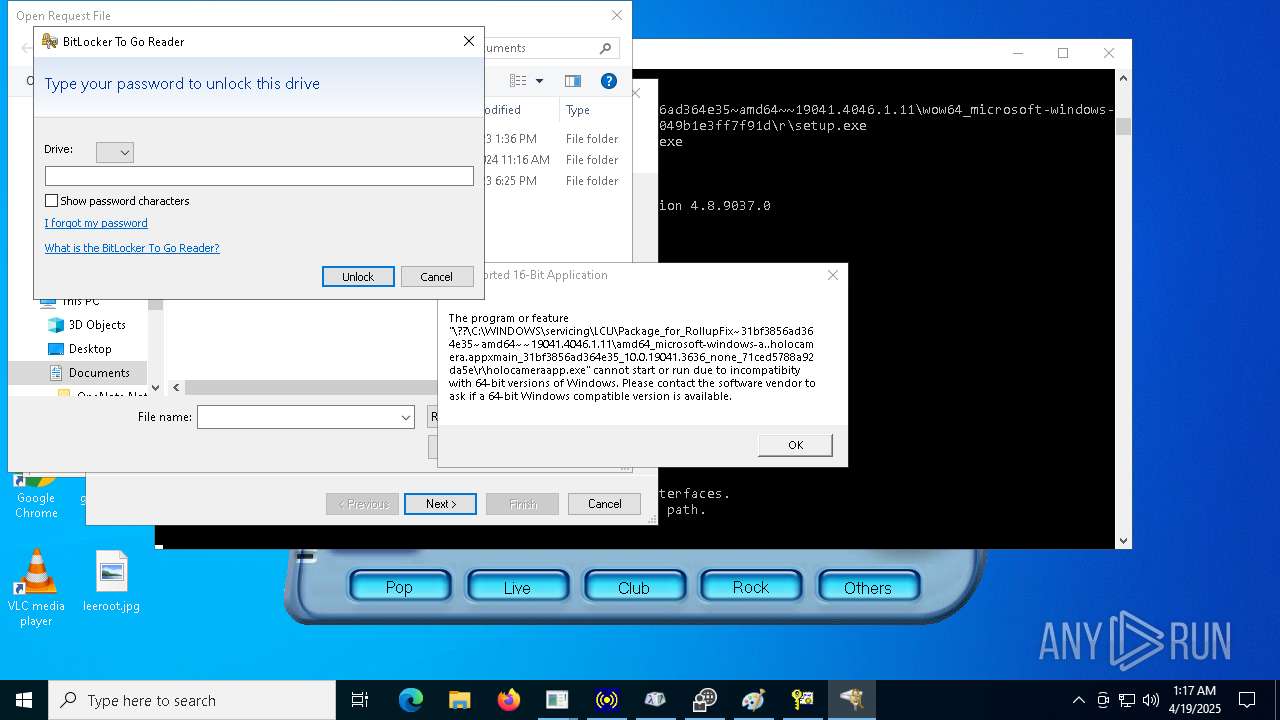Open the volume tray icon
The width and height of the screenshot is (1280, 720).
click(x=1151, y=700)
